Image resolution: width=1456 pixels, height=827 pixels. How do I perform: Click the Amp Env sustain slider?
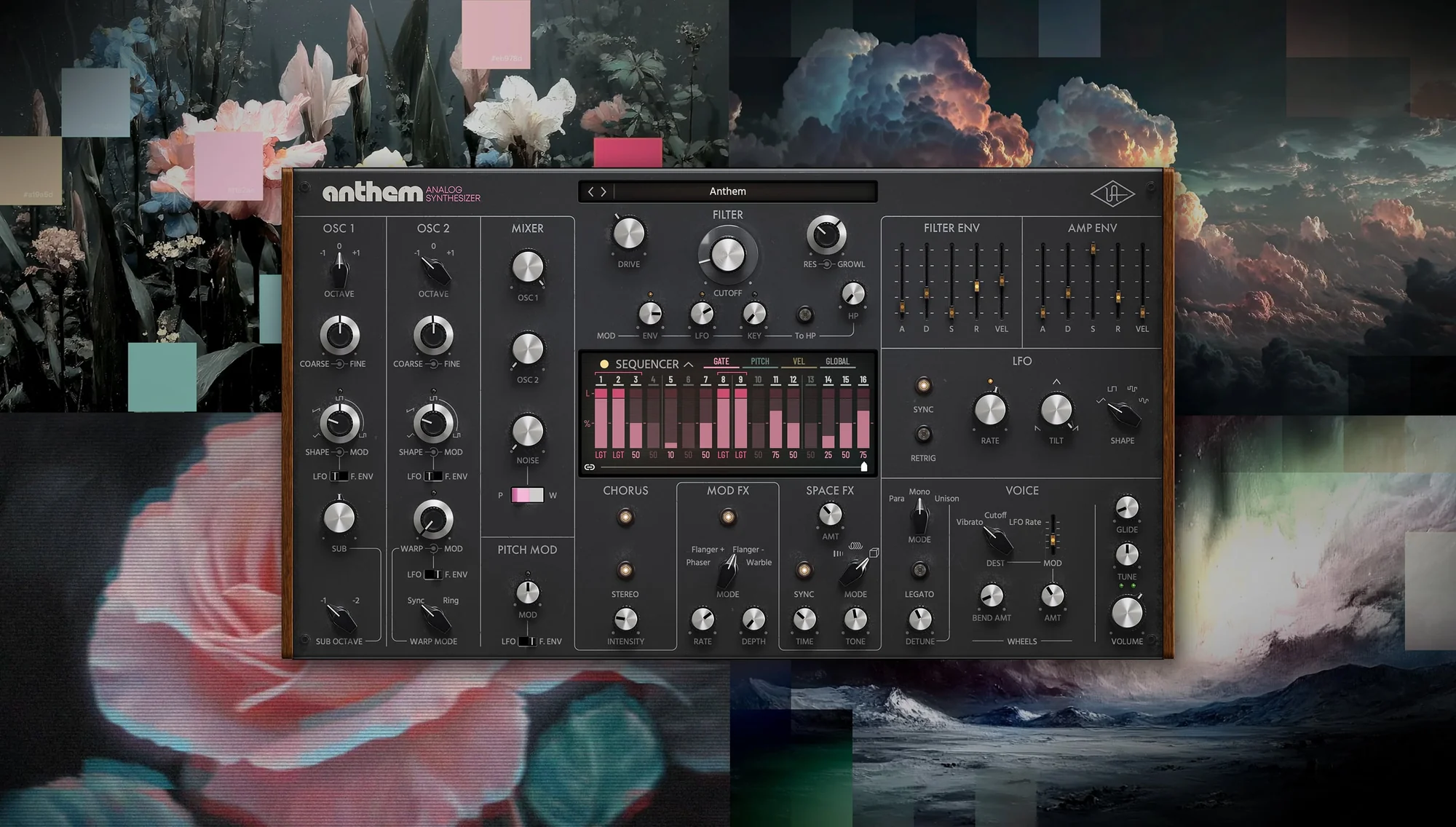point(1093,250)
